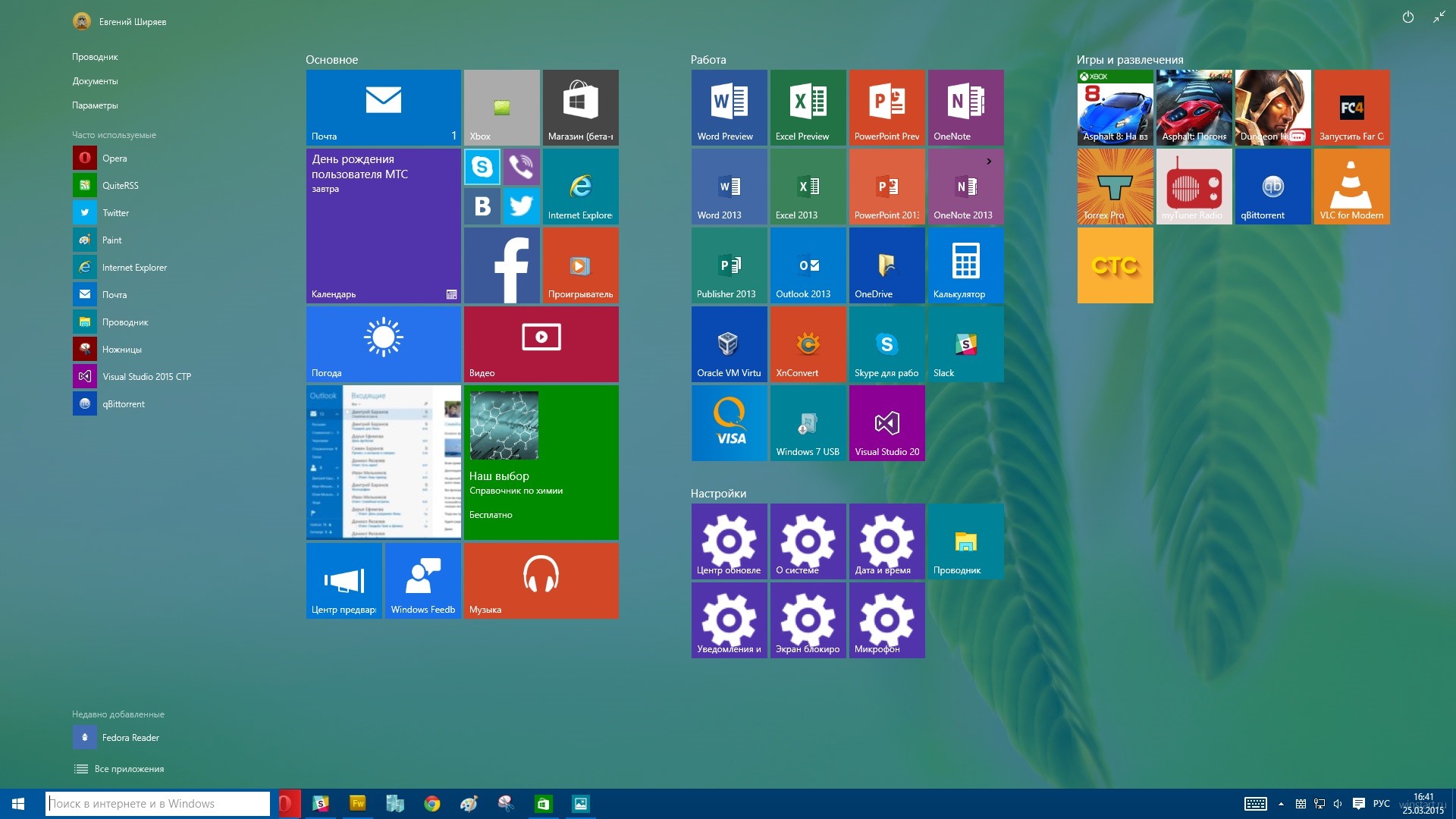Open the OneDrive tile
Viewport: 1456px width, 819px height.
coord(886,265)
